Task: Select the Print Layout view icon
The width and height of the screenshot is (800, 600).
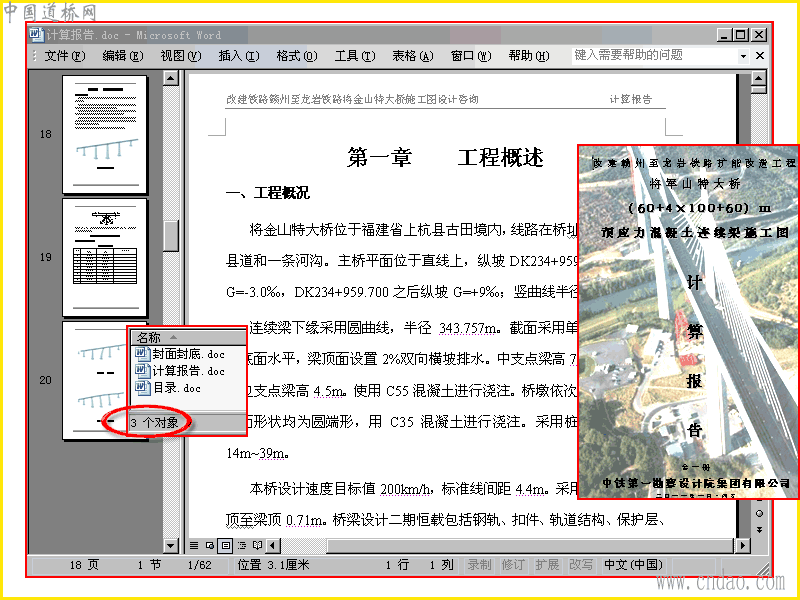Action: 225,545
